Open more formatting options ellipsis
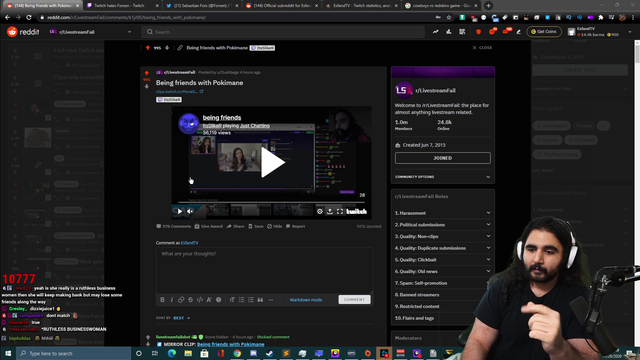Image resolution: width=640 pixels, height=360 pixels. (271, 300)
